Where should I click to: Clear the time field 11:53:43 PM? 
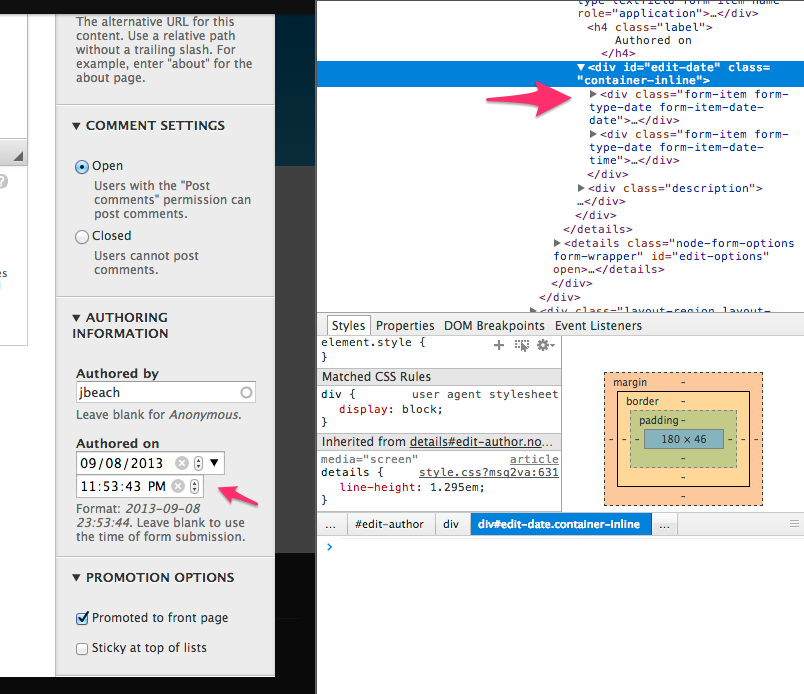(178, 486)
